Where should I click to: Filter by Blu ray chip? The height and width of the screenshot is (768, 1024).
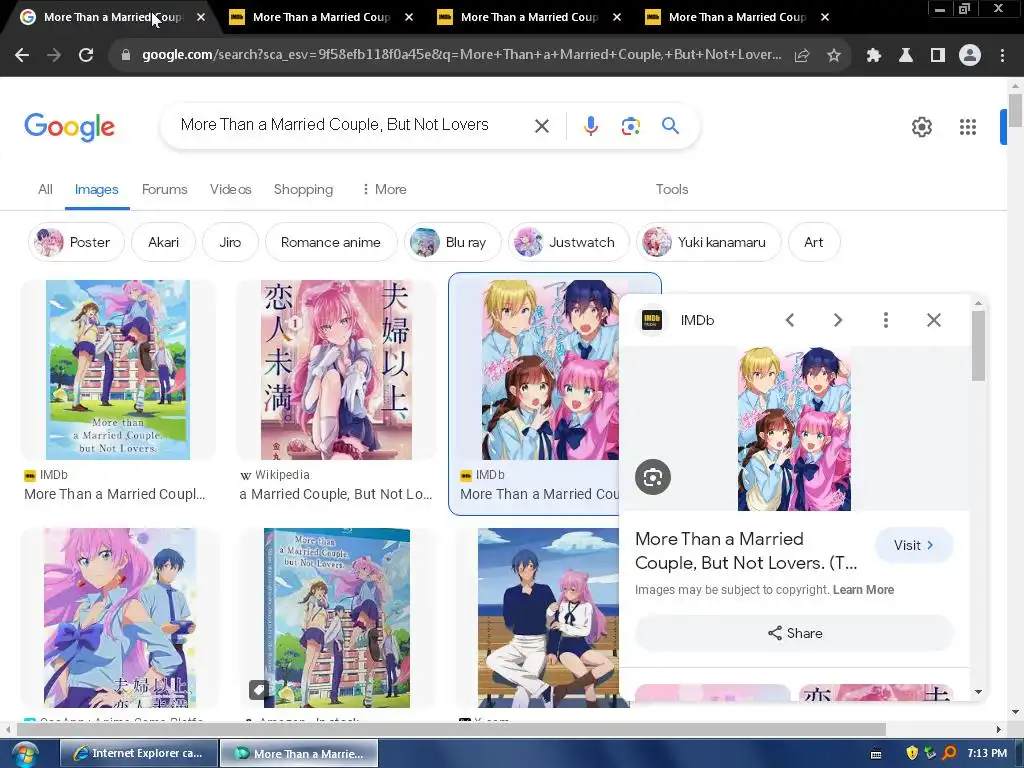tap(453, 242)
